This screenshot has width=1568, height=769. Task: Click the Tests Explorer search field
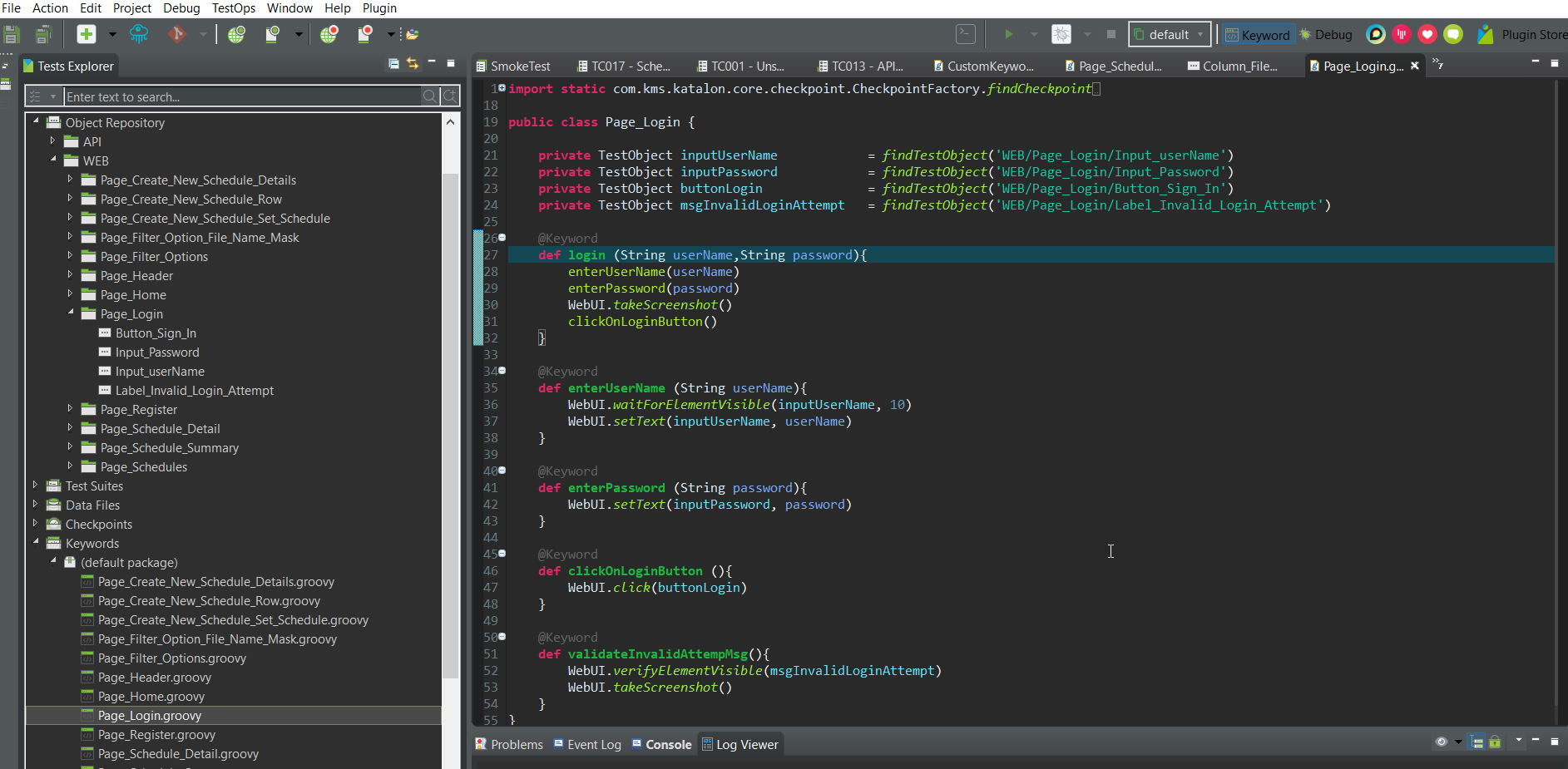(x=241, y=97)
